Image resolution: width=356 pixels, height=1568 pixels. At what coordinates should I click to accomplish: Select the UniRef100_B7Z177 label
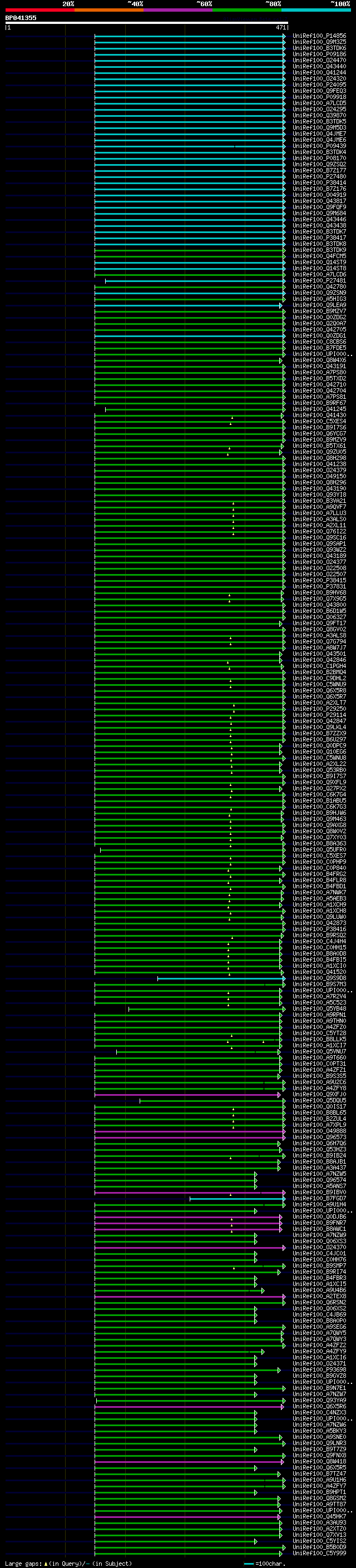(319, 170)
